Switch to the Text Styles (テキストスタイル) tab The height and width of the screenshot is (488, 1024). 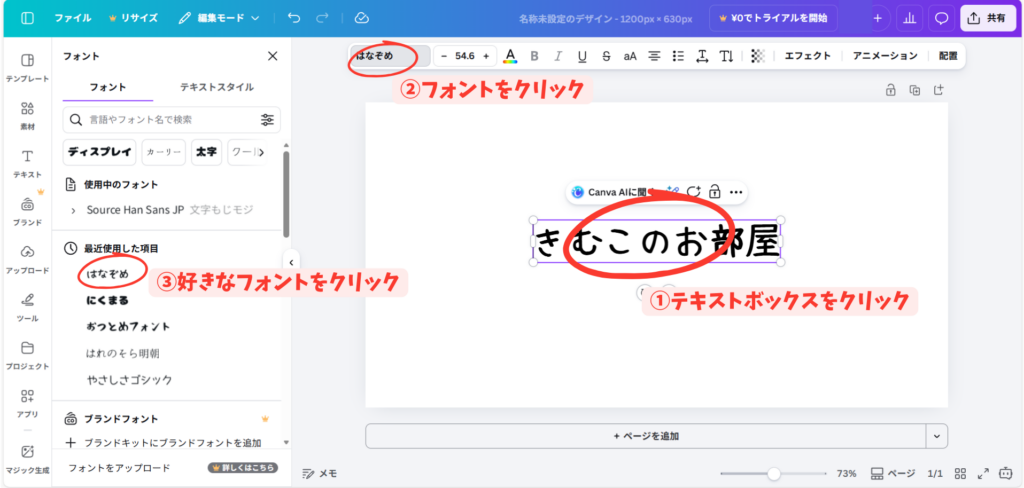click(217, 87)
